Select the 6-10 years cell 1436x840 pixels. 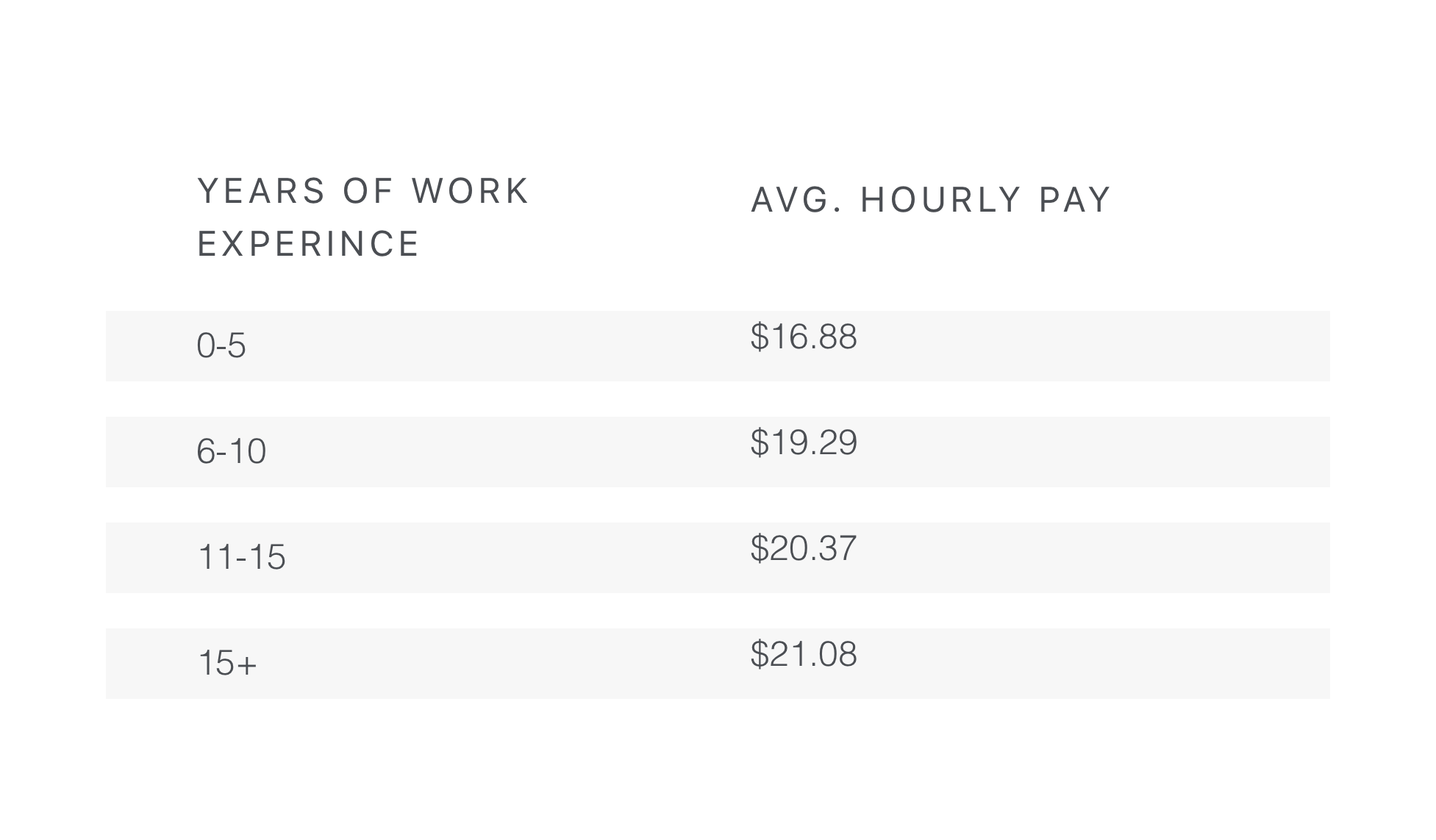click(x=232, y=451)
